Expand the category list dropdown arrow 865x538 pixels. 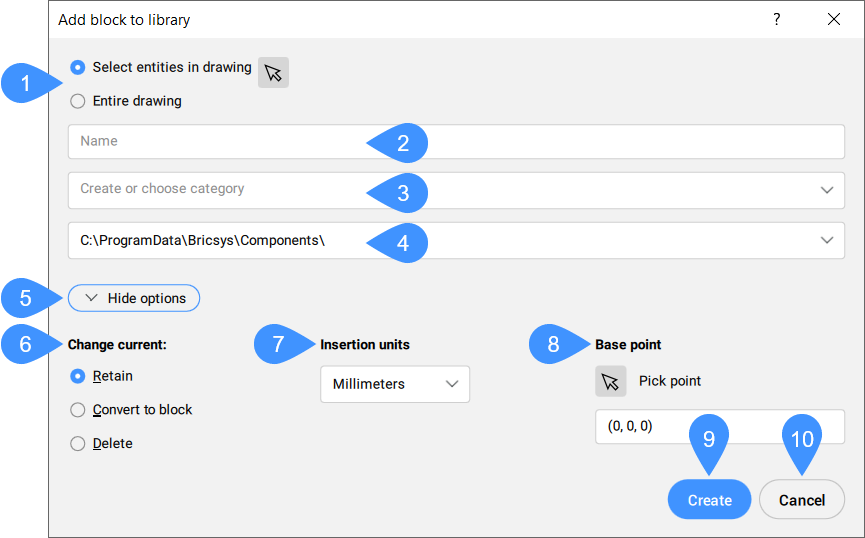826,190
